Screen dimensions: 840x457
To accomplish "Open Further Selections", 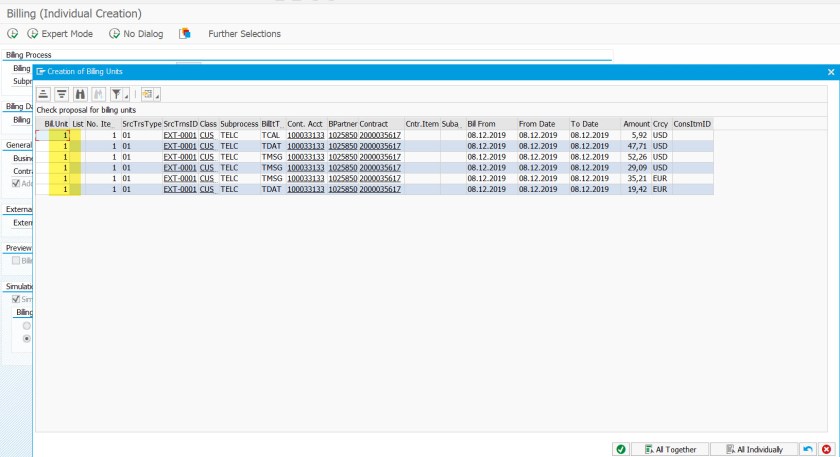I will click(x=244, y=34).
